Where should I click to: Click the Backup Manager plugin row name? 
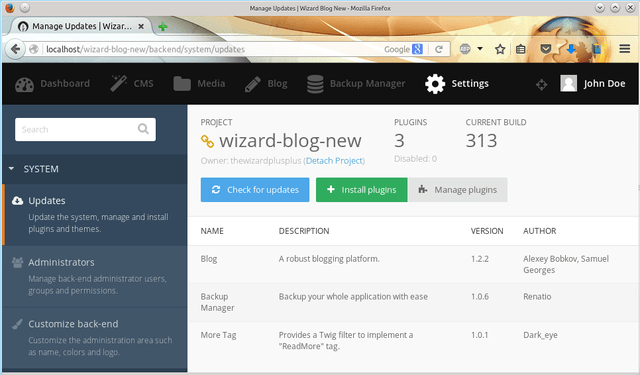(x=218, y=302)
